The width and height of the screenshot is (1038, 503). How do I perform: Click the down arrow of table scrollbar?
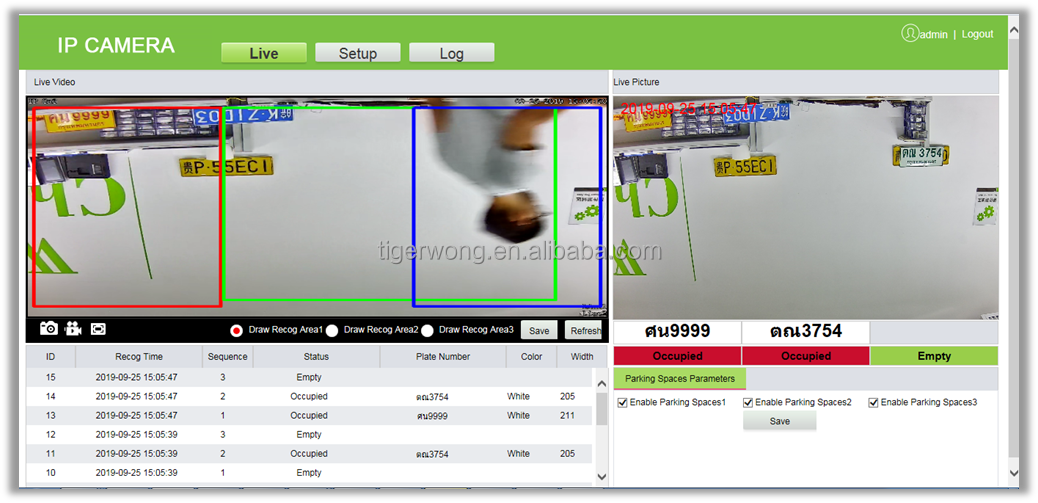[602, 476]
